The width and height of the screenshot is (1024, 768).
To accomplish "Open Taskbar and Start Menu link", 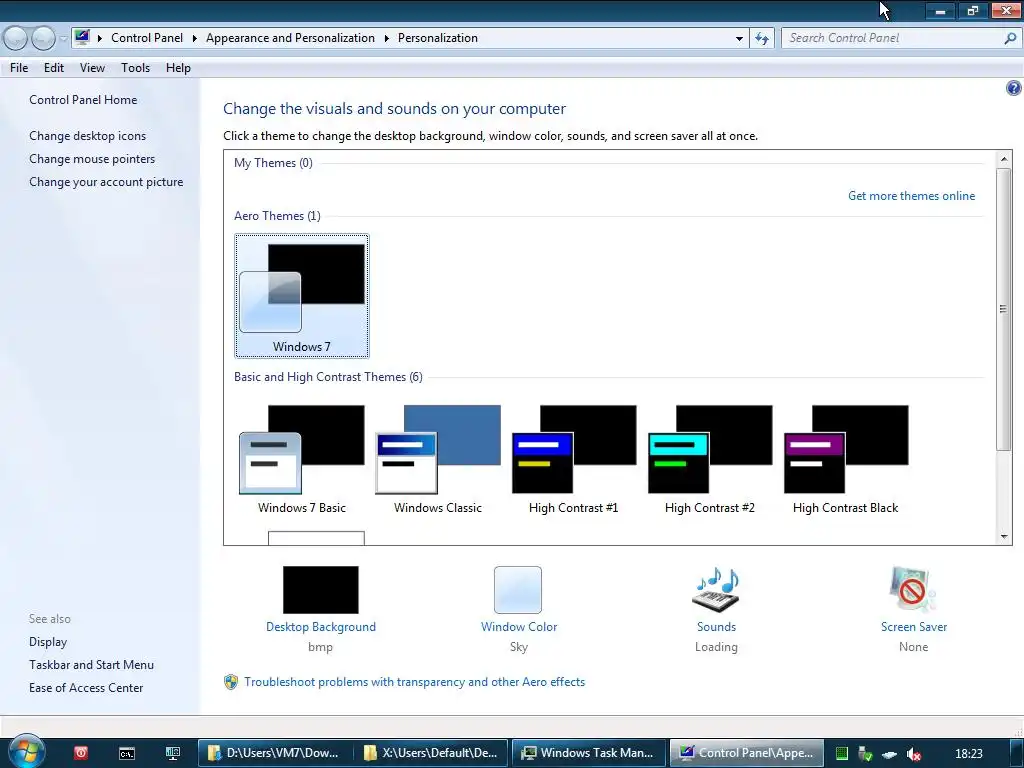I will coord(91,665).
